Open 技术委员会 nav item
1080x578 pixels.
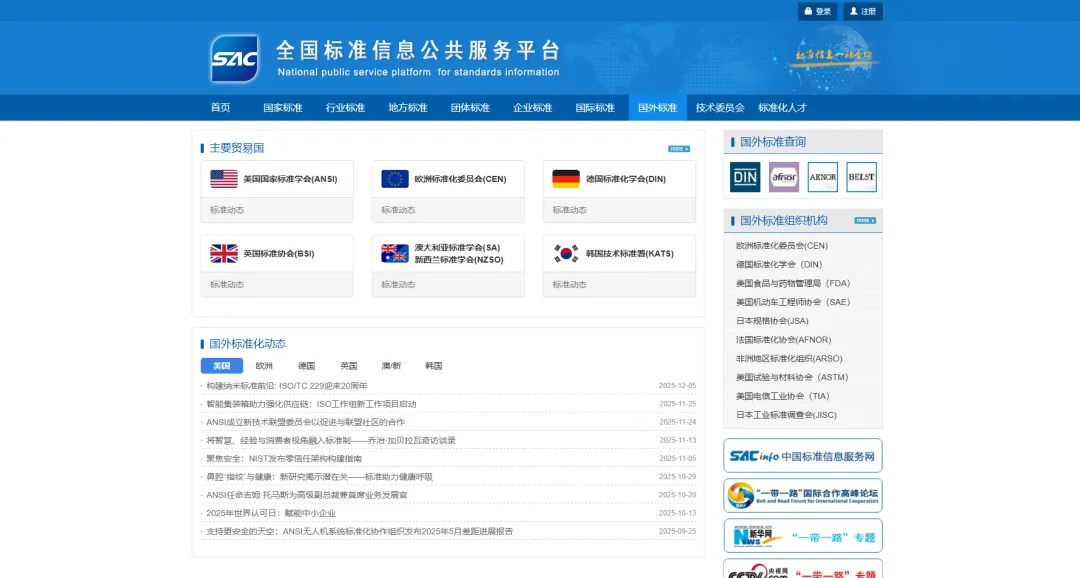pyautogui.click(x=720, y=107)
